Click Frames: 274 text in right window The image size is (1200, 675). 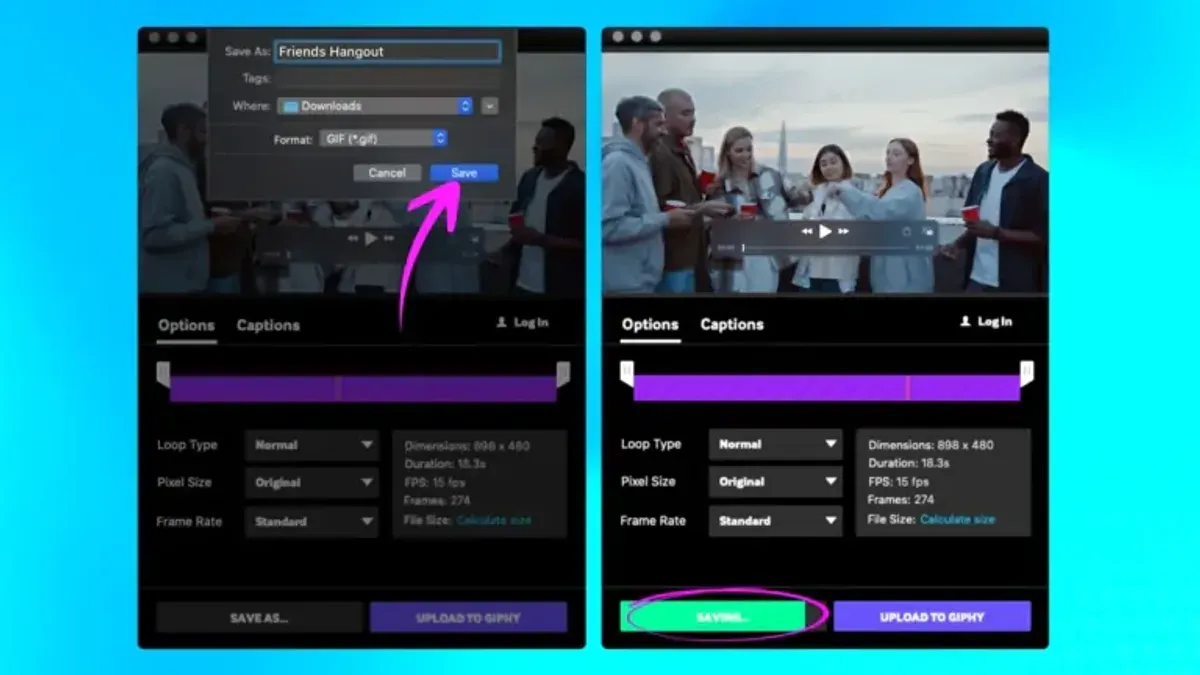(901, 500)
